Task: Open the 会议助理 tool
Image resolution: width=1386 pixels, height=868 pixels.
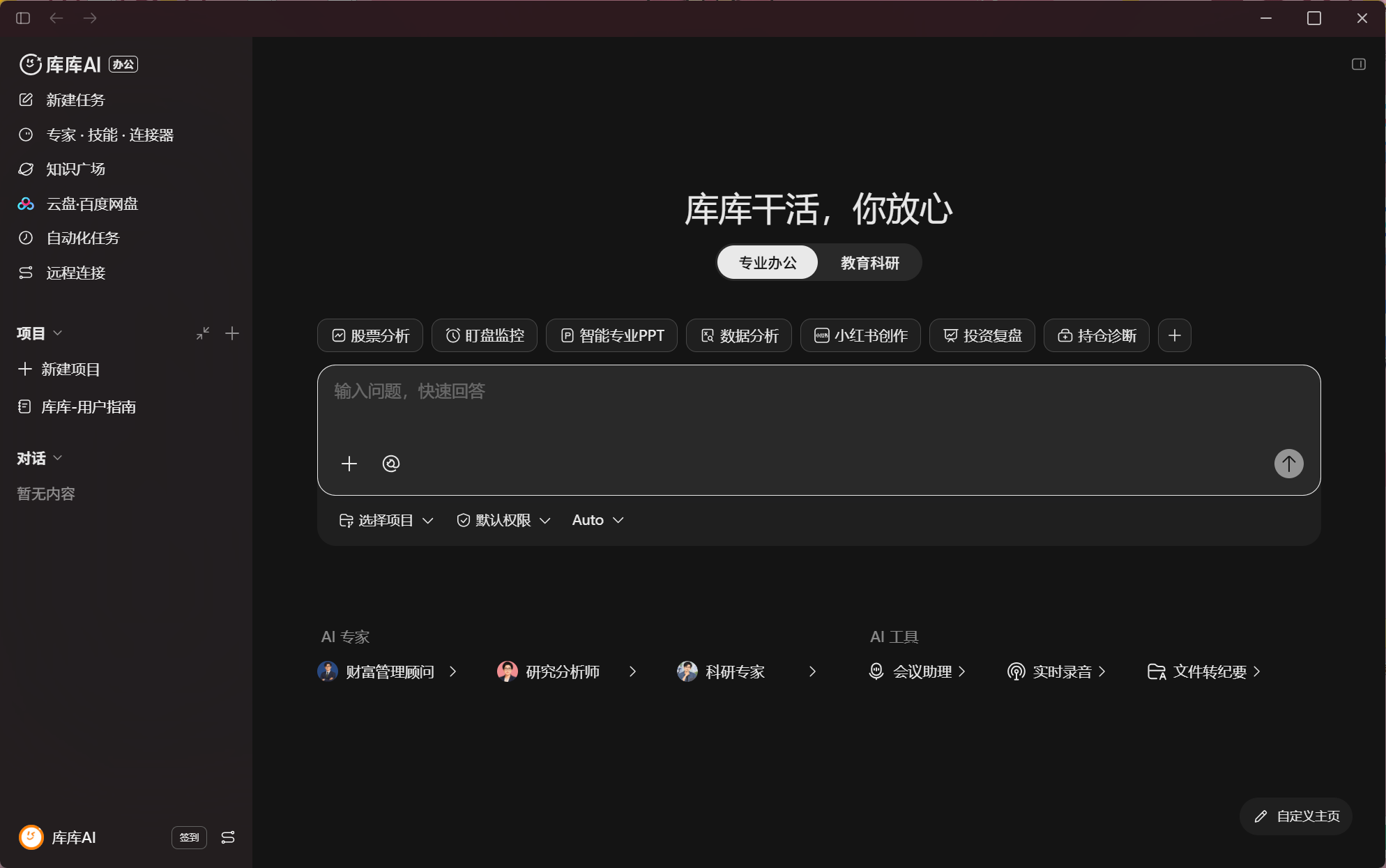Action: (917, 671)
